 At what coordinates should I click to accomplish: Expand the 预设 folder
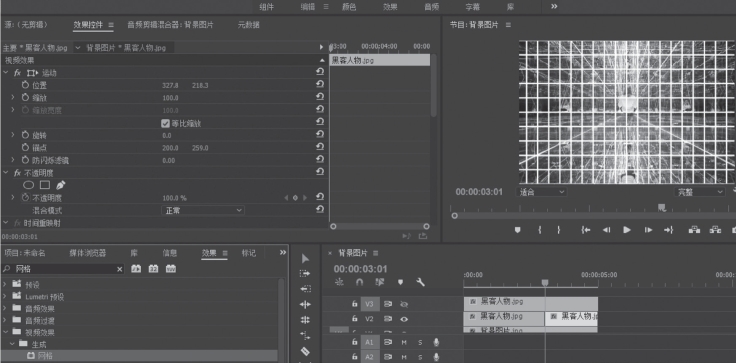click(5, 285)
